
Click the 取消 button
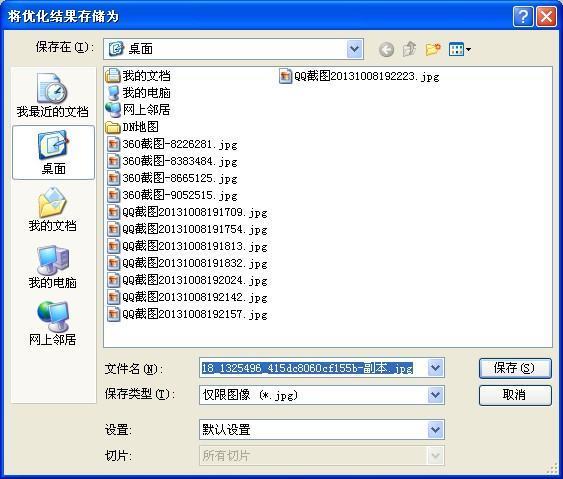(515, 395)
